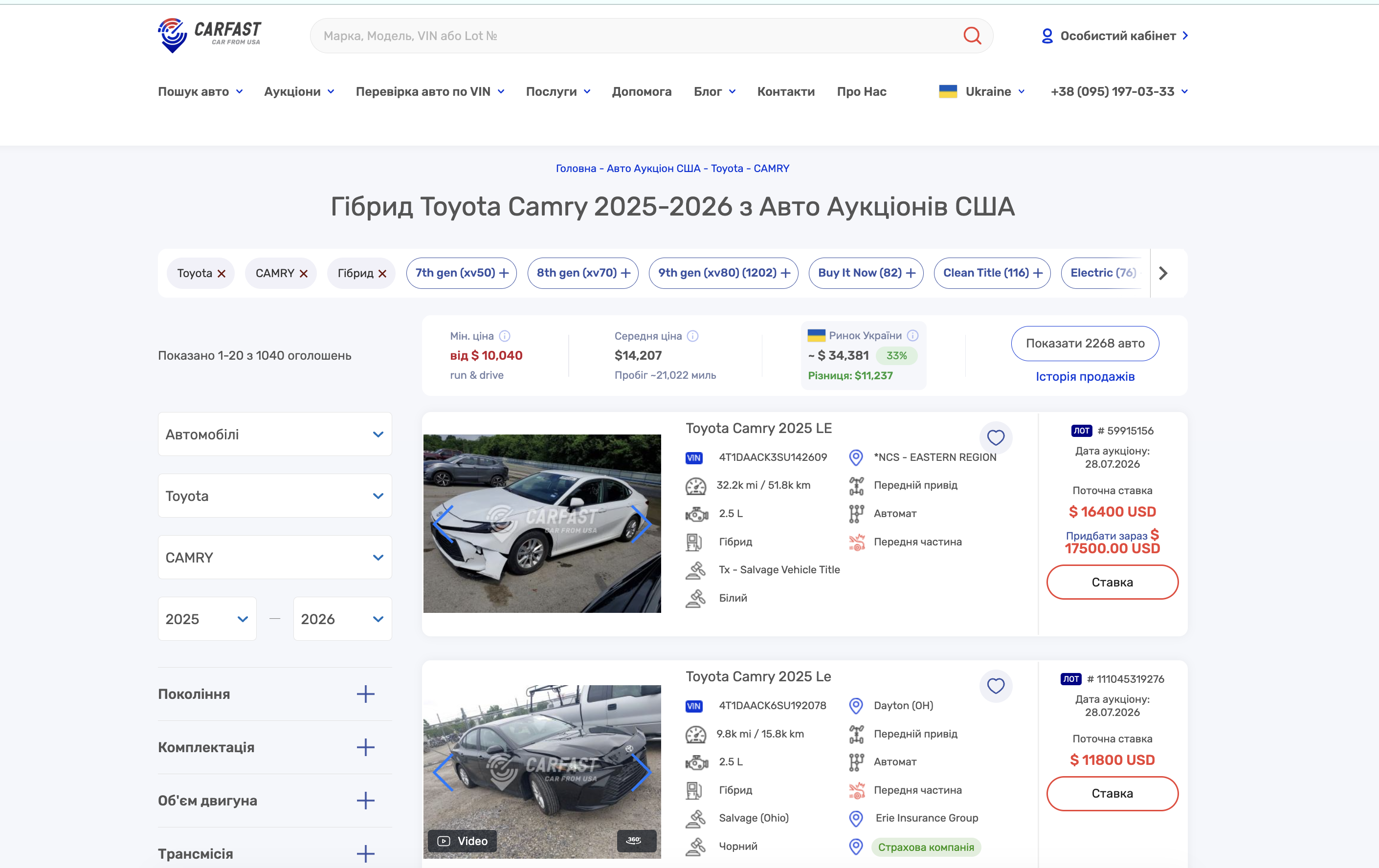1379x868 pixels.
Task: Open the Toyota make dropdown
Action: [x=275, y=496]
